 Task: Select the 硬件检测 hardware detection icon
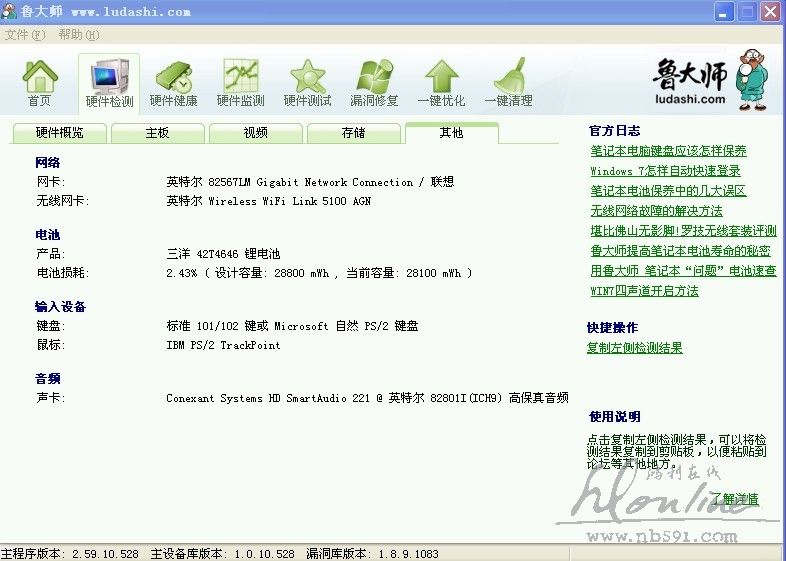[109, 83]
